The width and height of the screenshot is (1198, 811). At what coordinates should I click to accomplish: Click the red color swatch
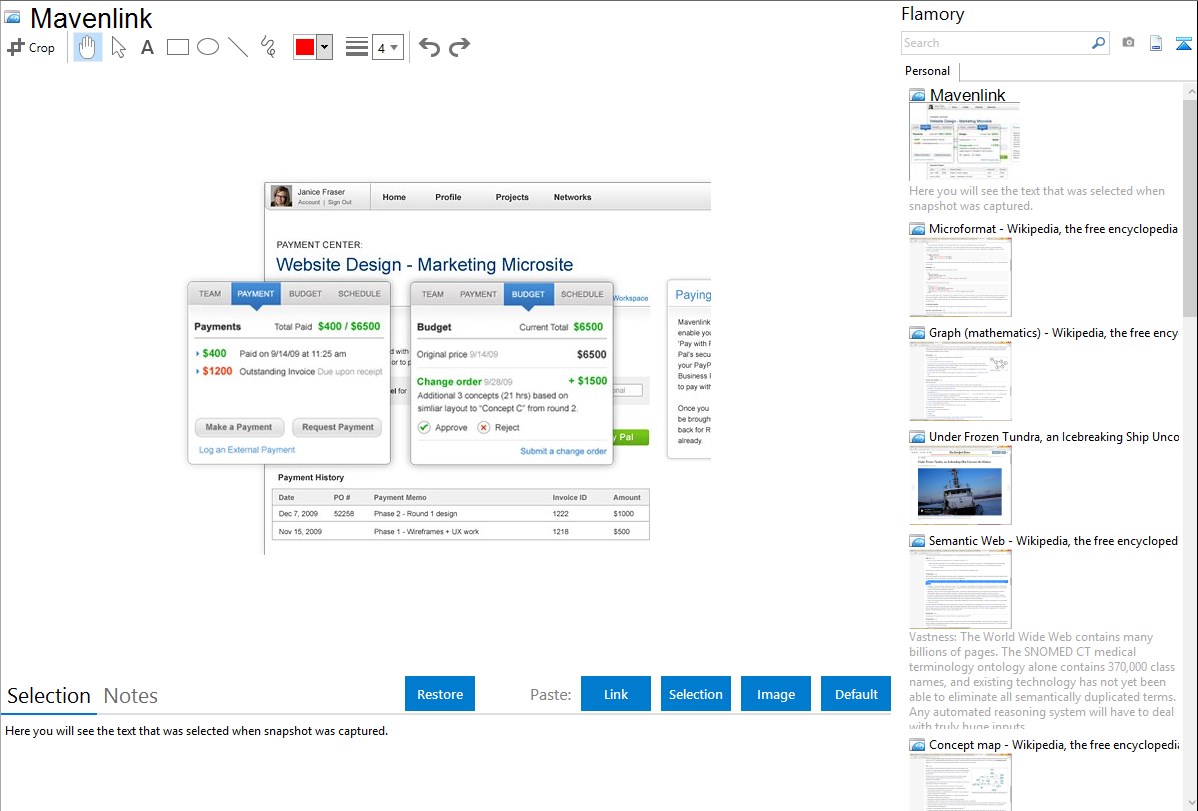coord(305,47)
